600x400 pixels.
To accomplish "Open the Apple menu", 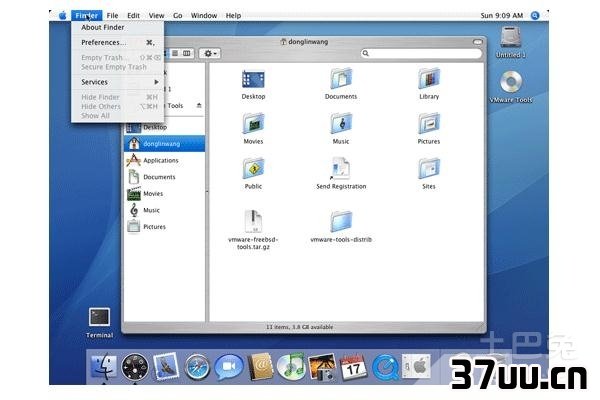I will click(x=62, y=16).
